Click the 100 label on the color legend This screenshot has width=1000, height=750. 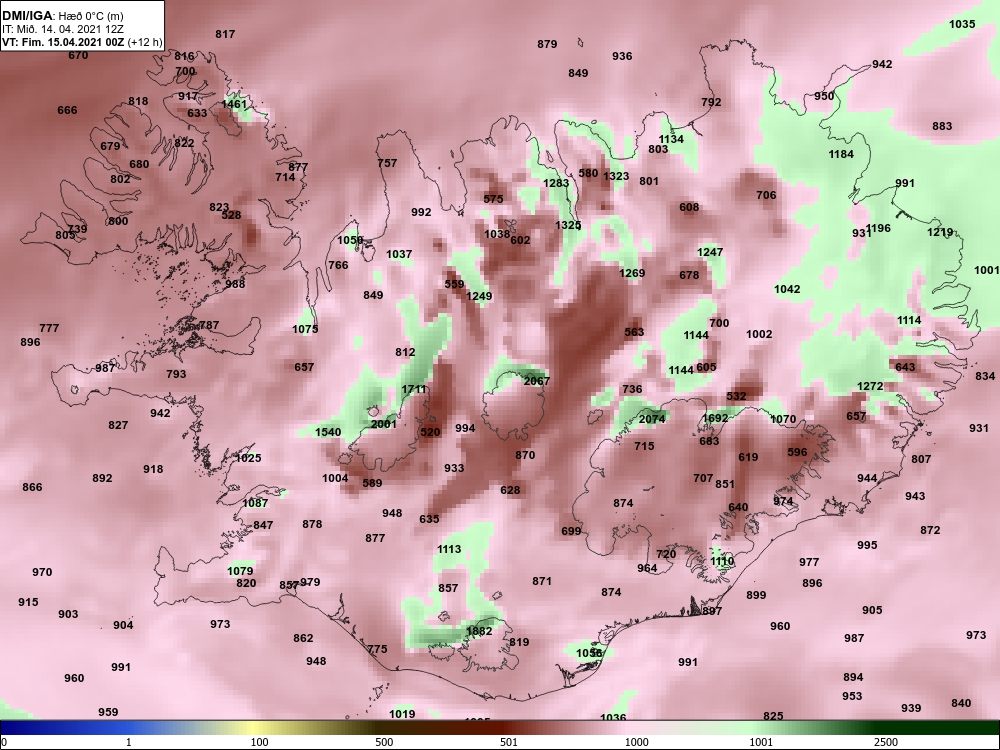tap(259, 742)
